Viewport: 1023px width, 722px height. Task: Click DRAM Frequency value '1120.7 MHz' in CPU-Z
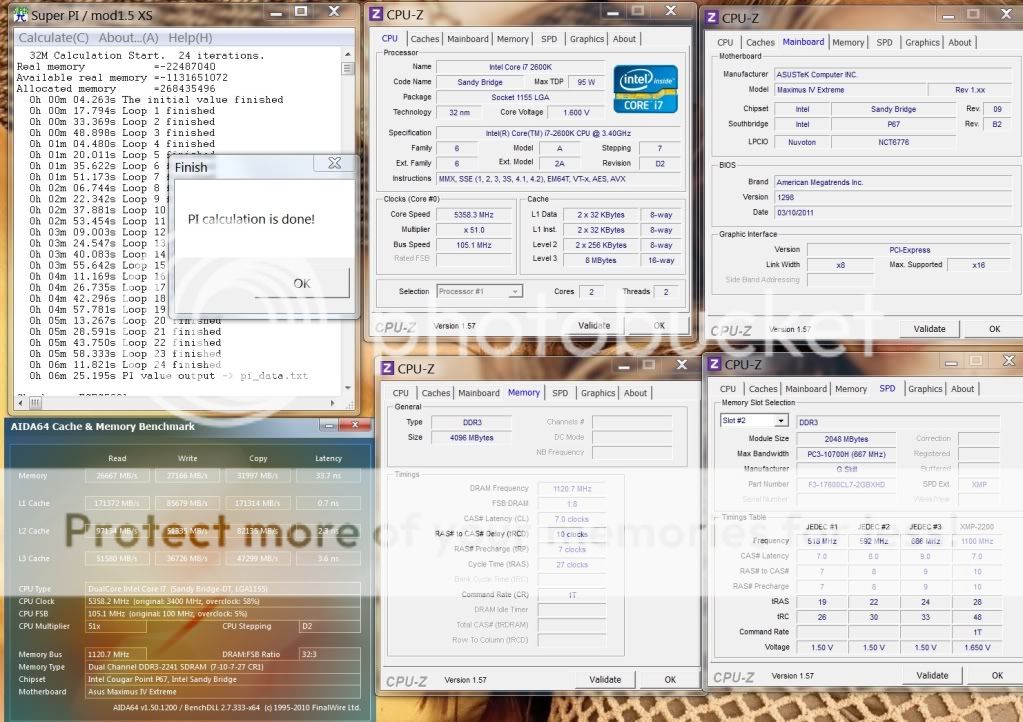tap(572, 489)
